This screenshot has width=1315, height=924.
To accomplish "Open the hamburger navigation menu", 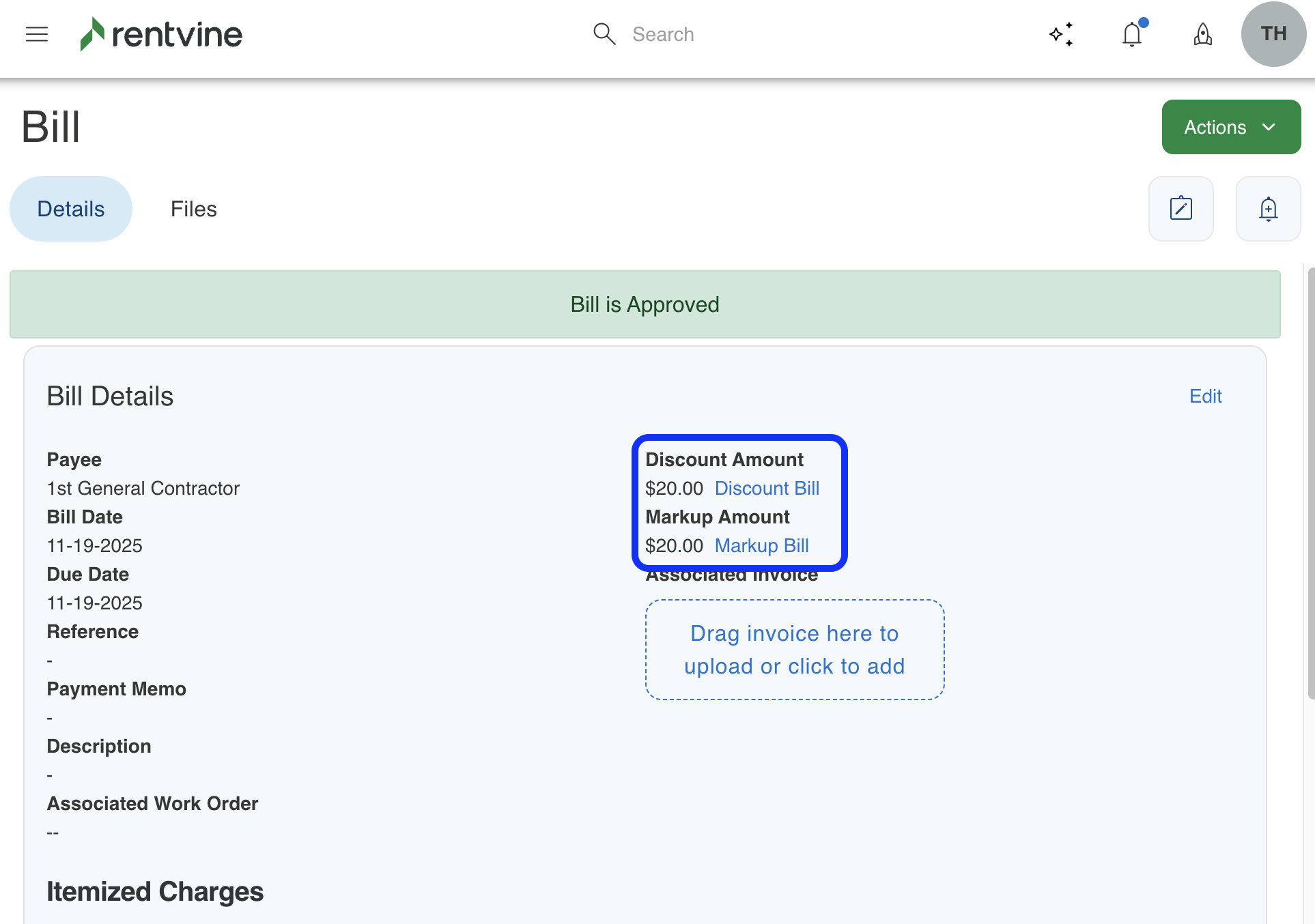I will tap(37, 34).
